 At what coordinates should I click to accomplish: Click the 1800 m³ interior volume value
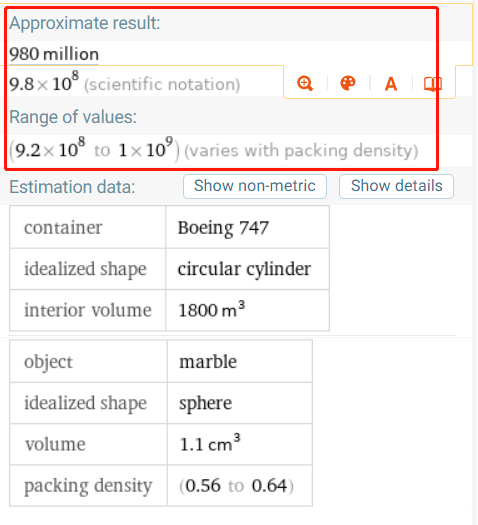[x=247, y=310]
